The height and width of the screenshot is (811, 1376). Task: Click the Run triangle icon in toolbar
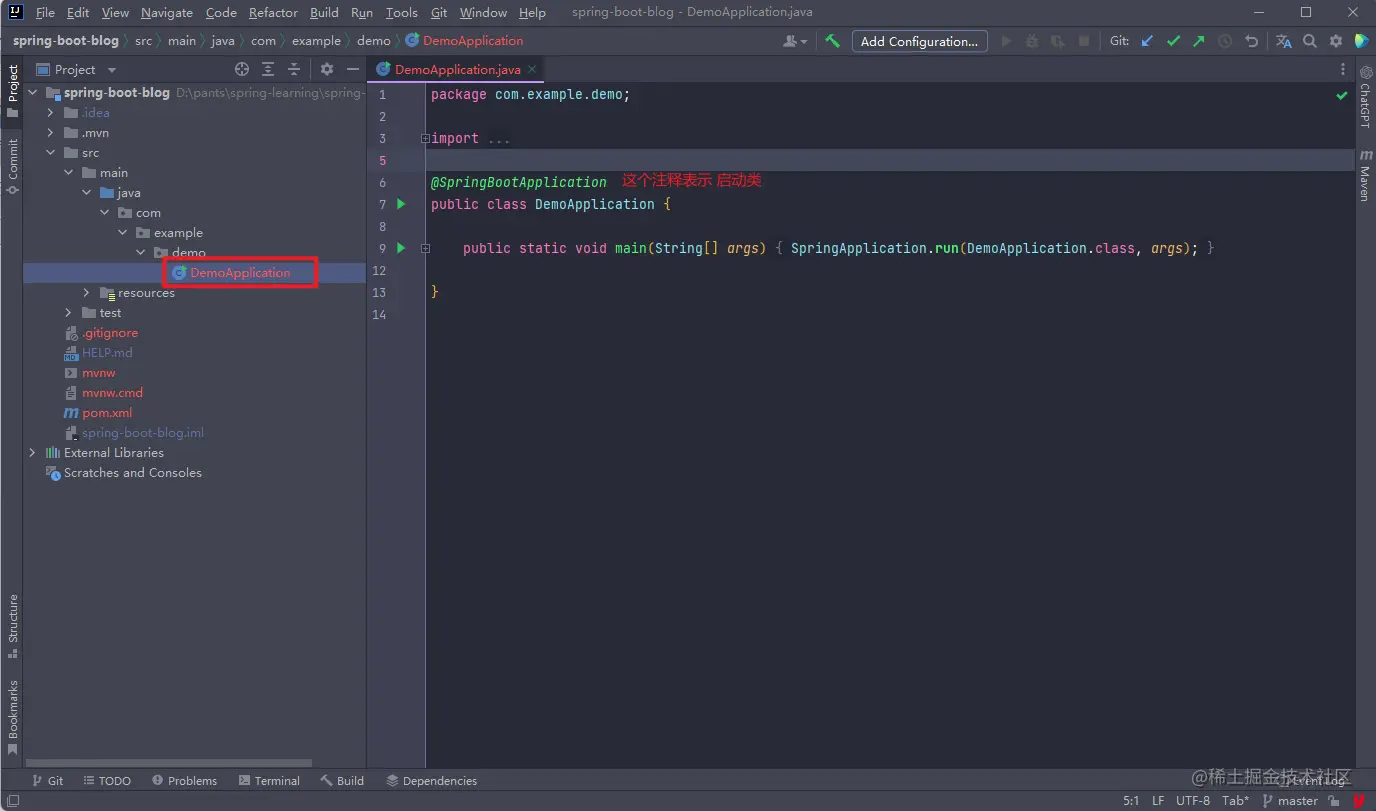coord(1006,41)
